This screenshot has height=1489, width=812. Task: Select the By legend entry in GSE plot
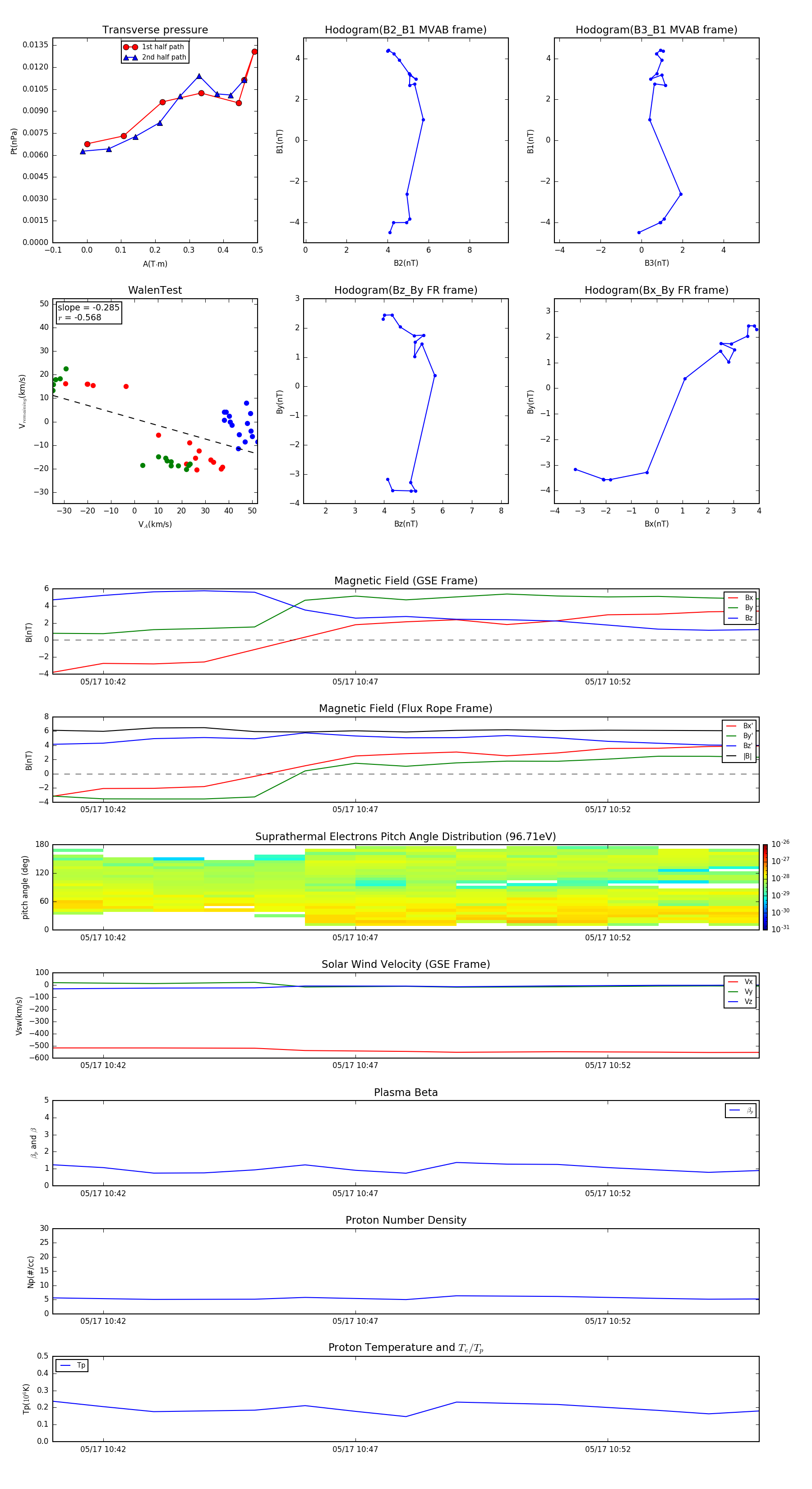740,607
